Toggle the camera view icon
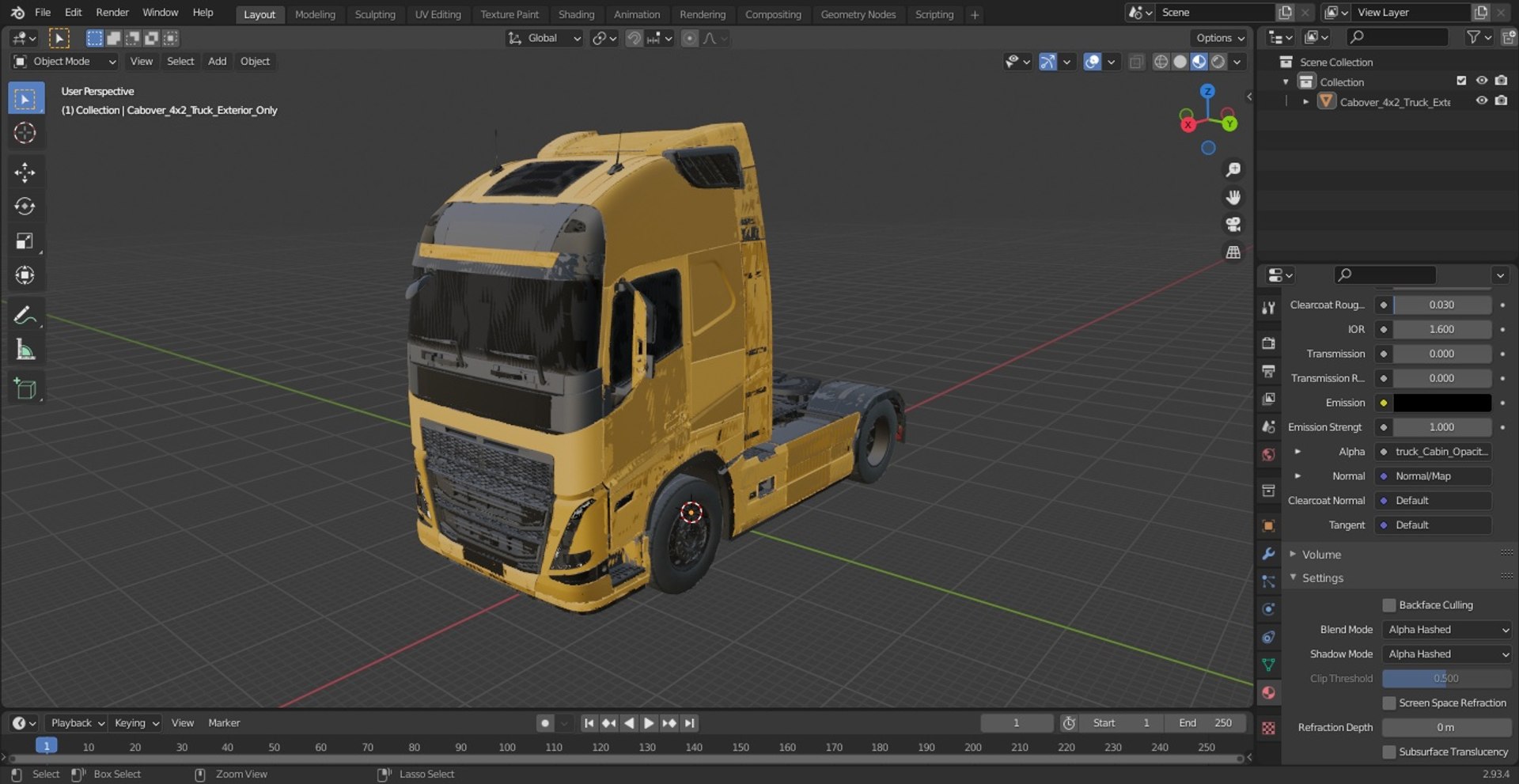 click(x=1233, y=225)
